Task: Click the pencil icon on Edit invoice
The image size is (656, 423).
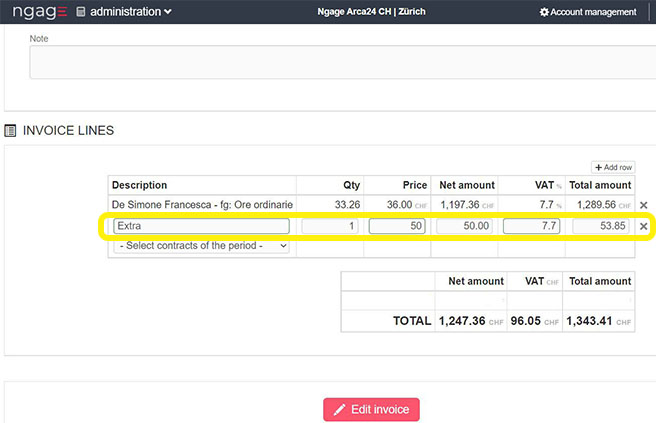Action: (x=340, y=410)
